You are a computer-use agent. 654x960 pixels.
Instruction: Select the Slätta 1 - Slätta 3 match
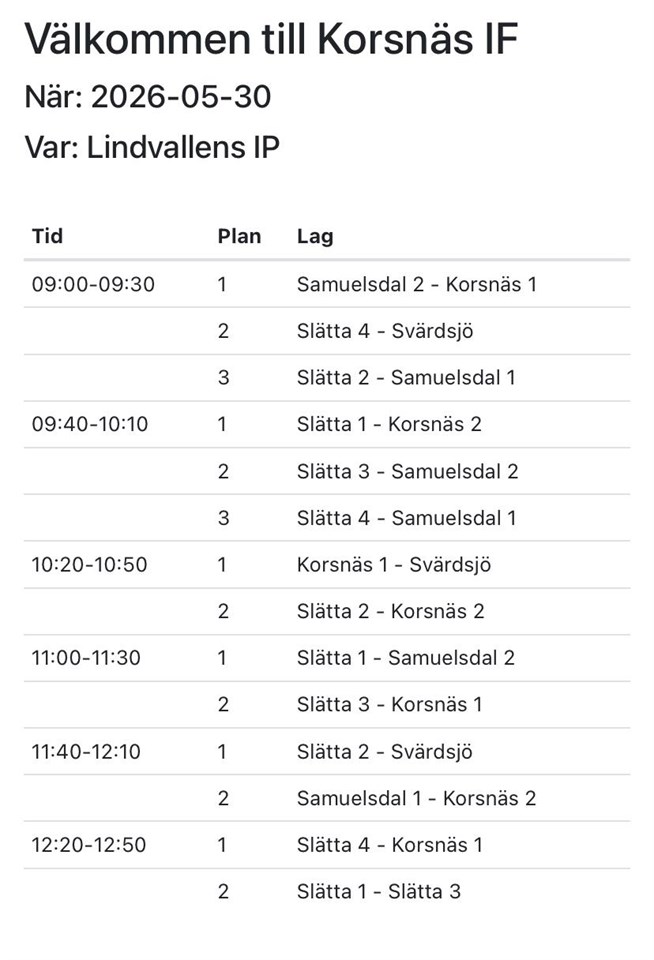click(378, 891)
